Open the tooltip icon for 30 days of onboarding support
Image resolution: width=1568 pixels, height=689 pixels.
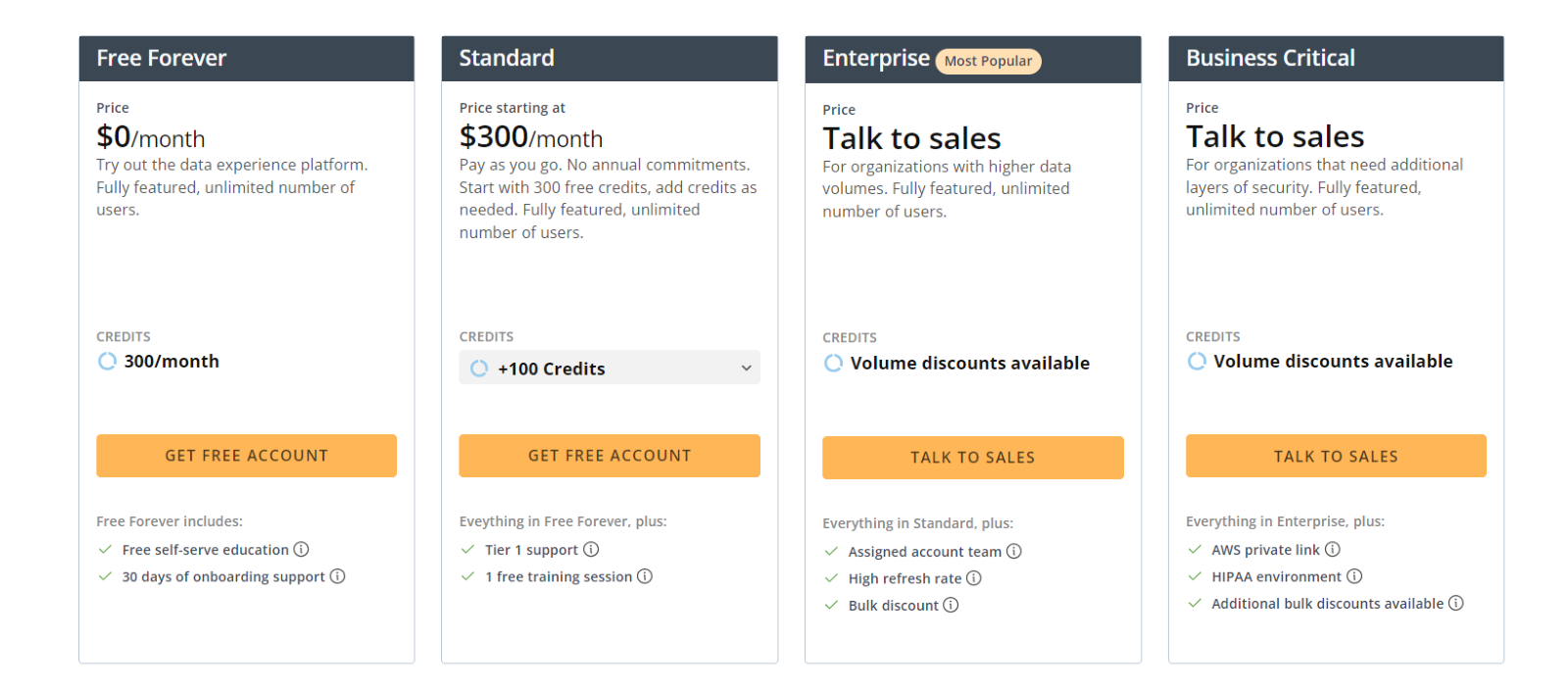pyautogui.click(x=338, y=576)
